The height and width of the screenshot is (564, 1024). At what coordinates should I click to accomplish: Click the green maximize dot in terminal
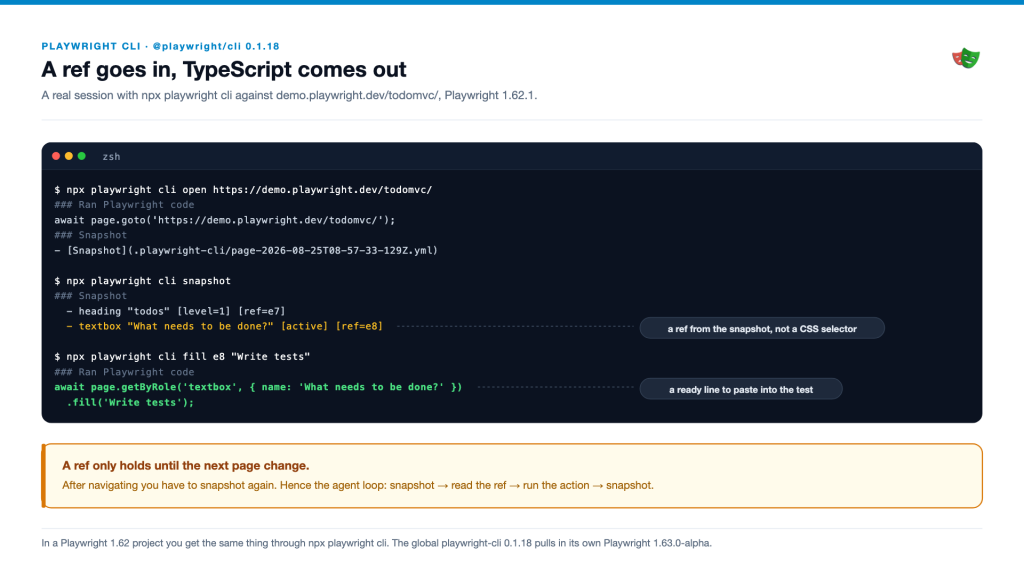(x=82, y=156)
